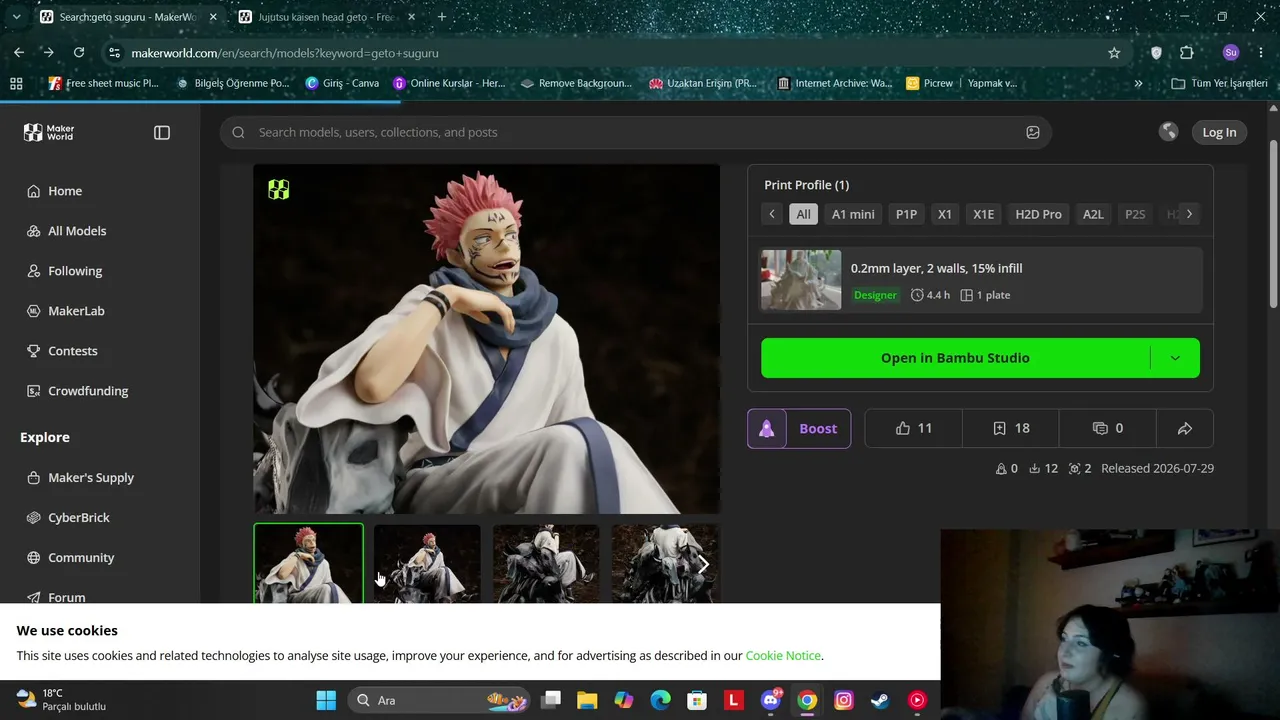Open the MakerWorld logo homepage

pyautogui.click(x=49, y=132)
